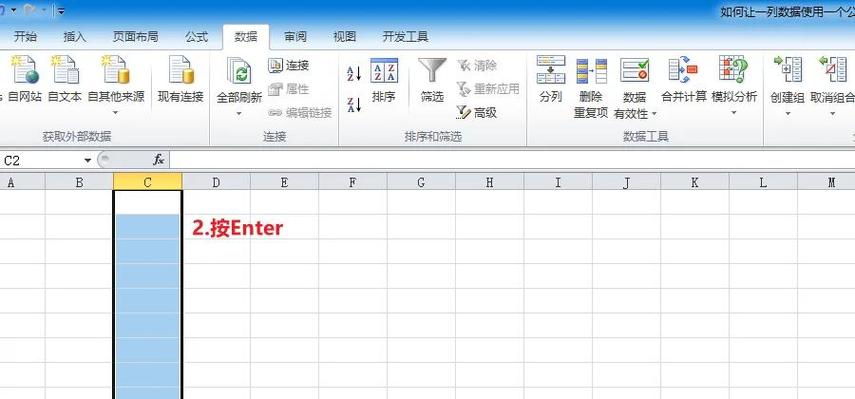Viewport: 855px width, 399px height.
Task: Select column header M
Action: (826, 182)
